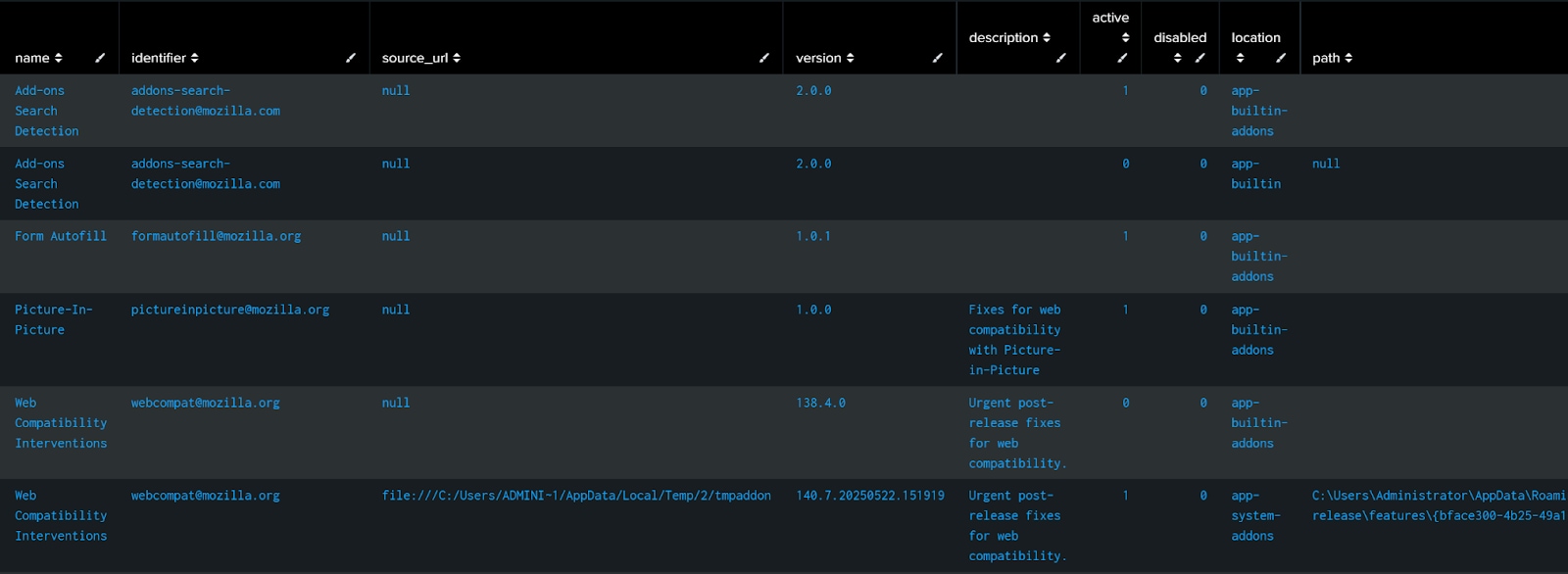Screen dimensions: 1568x574
Task: Click the resize handle icon in description column
Action: (1061, 58)
